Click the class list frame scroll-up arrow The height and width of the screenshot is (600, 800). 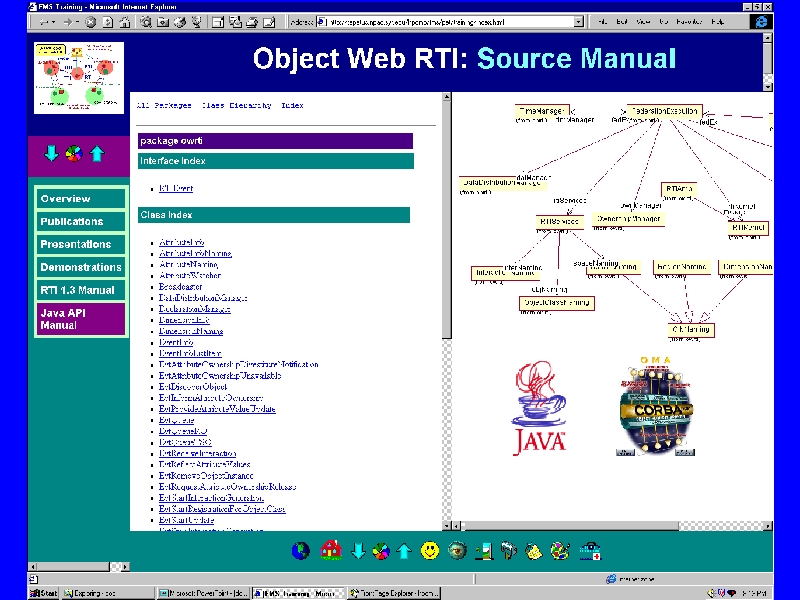pyautogui.click(x=446, y=97)
